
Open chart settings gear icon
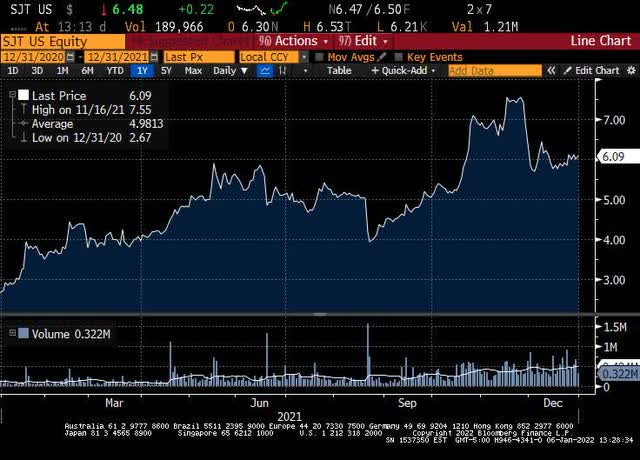tap(631, 71)
